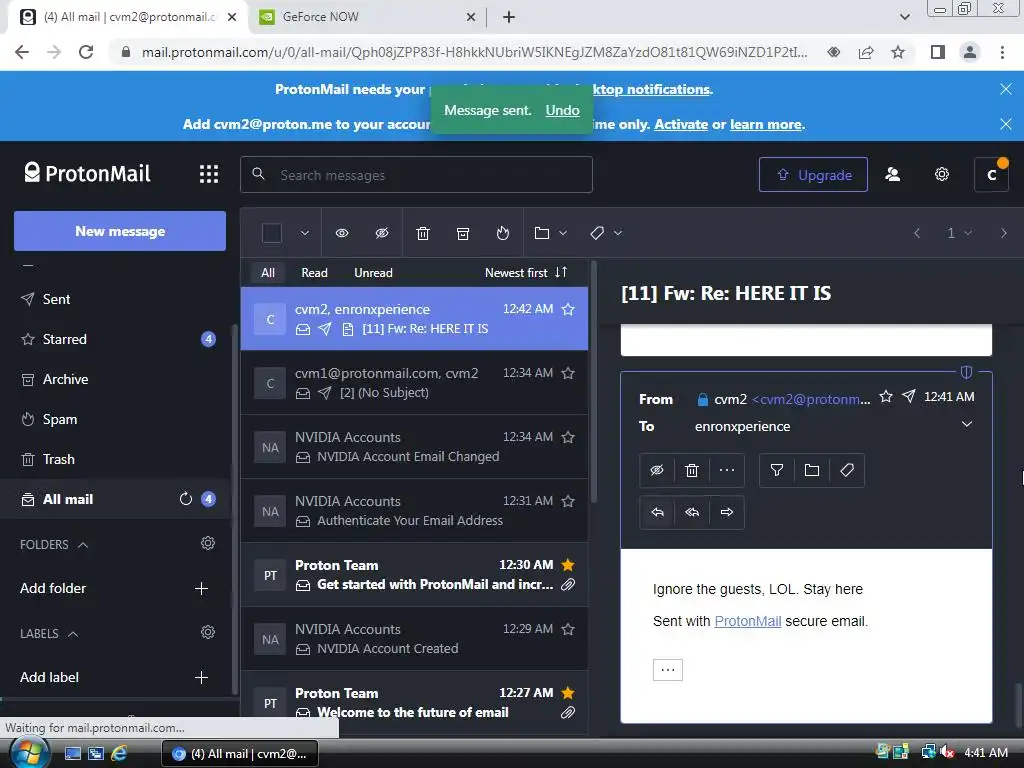Open label settings gear next to LABELS
This screenshot has height=768, width=1024.
point(208,632)
